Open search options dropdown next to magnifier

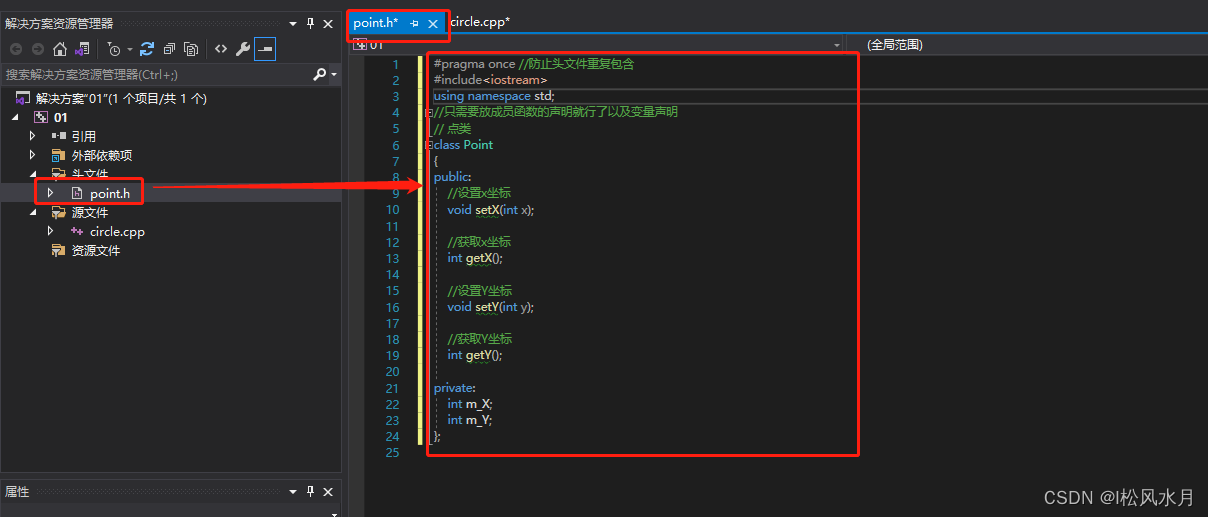(x=334, y=75)
